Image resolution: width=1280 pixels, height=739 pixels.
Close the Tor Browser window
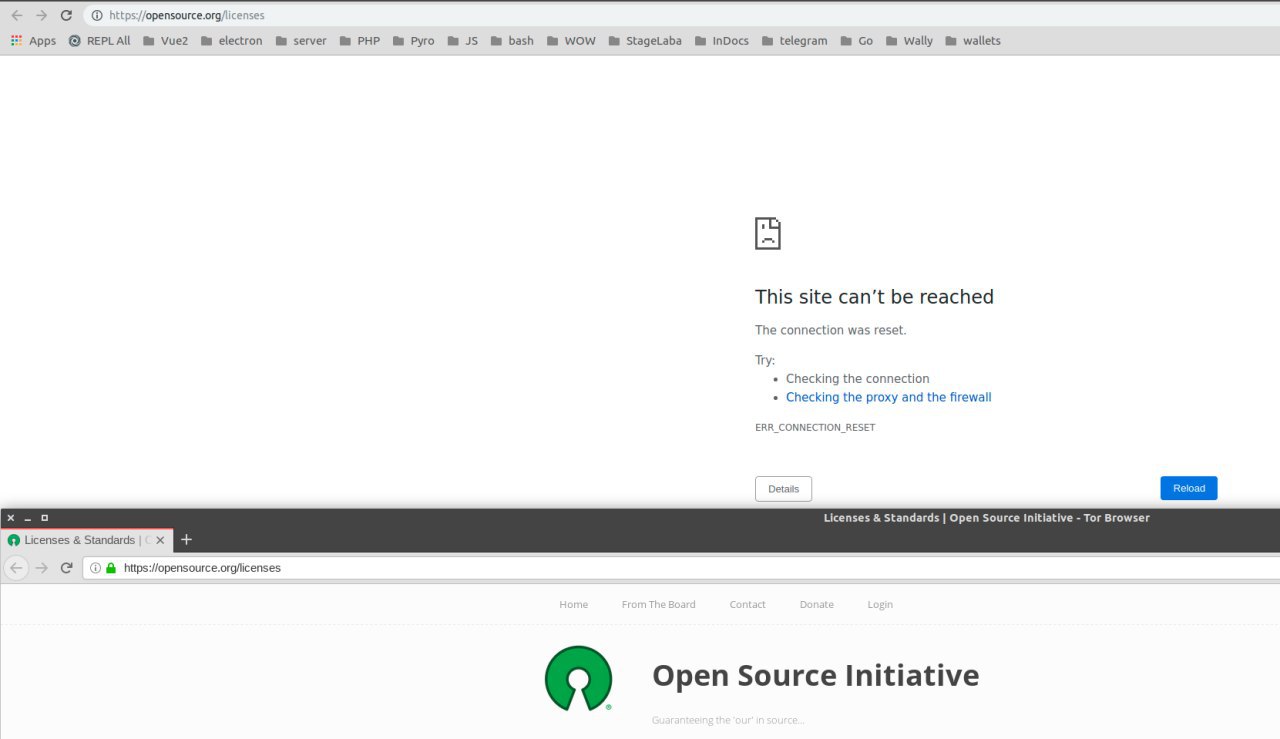(10, 518)
